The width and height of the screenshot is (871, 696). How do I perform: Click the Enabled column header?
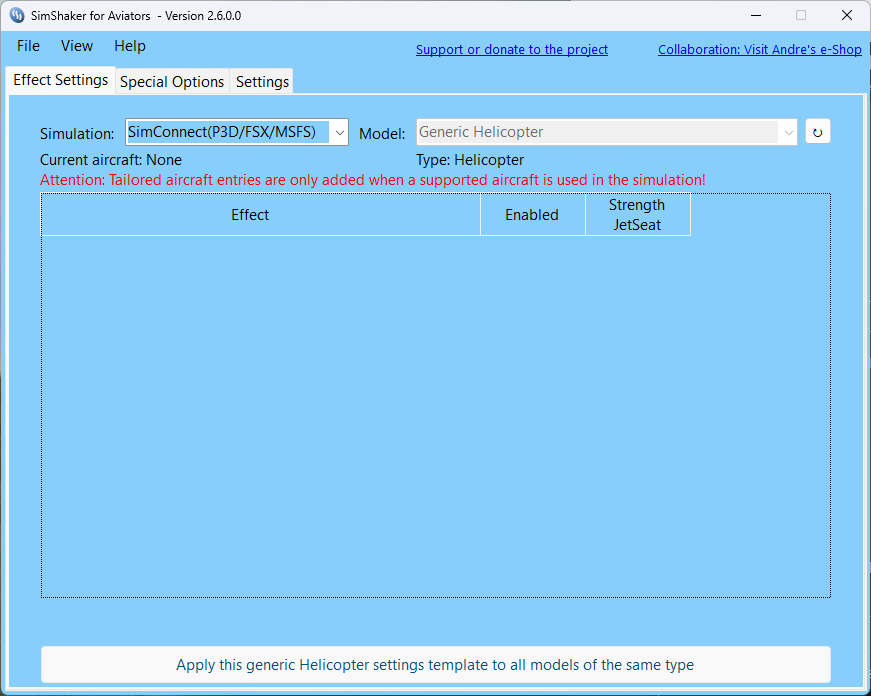click(532, 215)
